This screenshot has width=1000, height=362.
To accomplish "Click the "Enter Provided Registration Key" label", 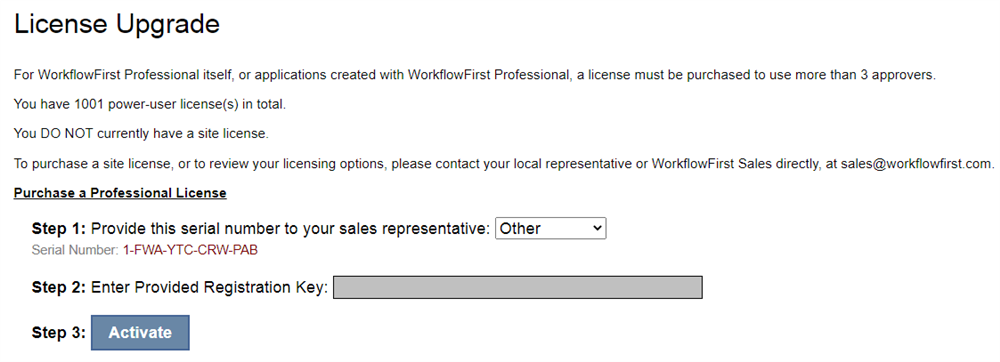I will [x=210, y=287].
